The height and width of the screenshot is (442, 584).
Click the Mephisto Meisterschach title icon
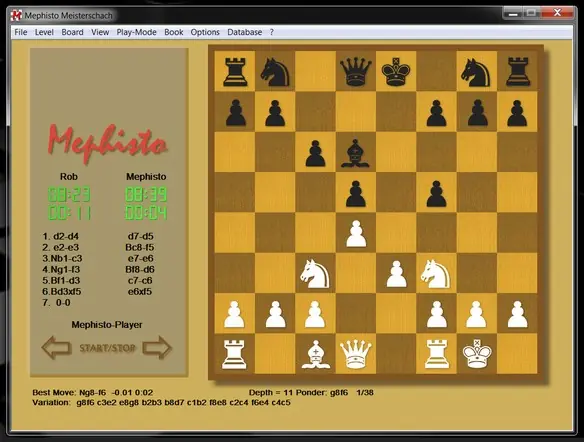pos(16,15)
